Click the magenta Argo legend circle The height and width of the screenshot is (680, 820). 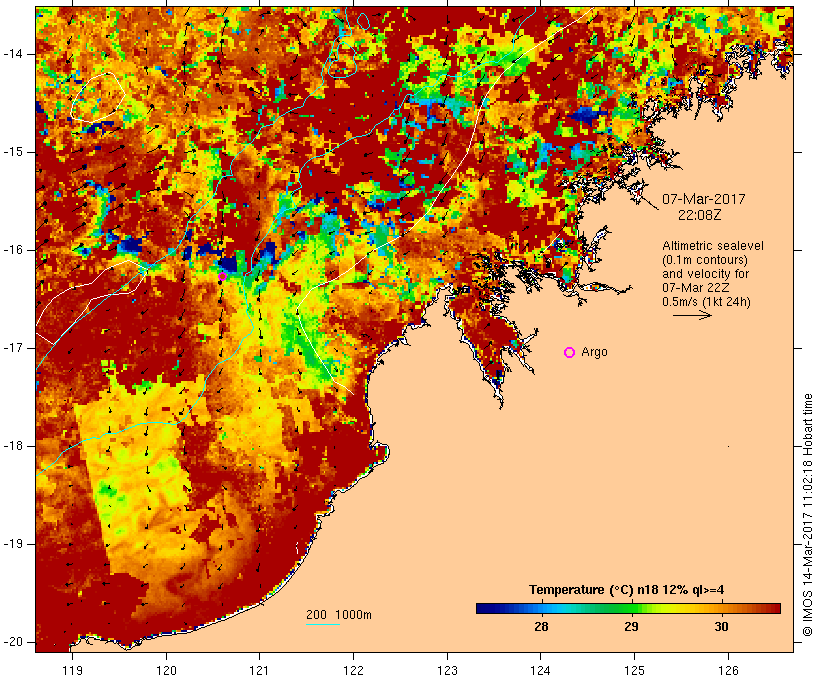coord(570,353)
